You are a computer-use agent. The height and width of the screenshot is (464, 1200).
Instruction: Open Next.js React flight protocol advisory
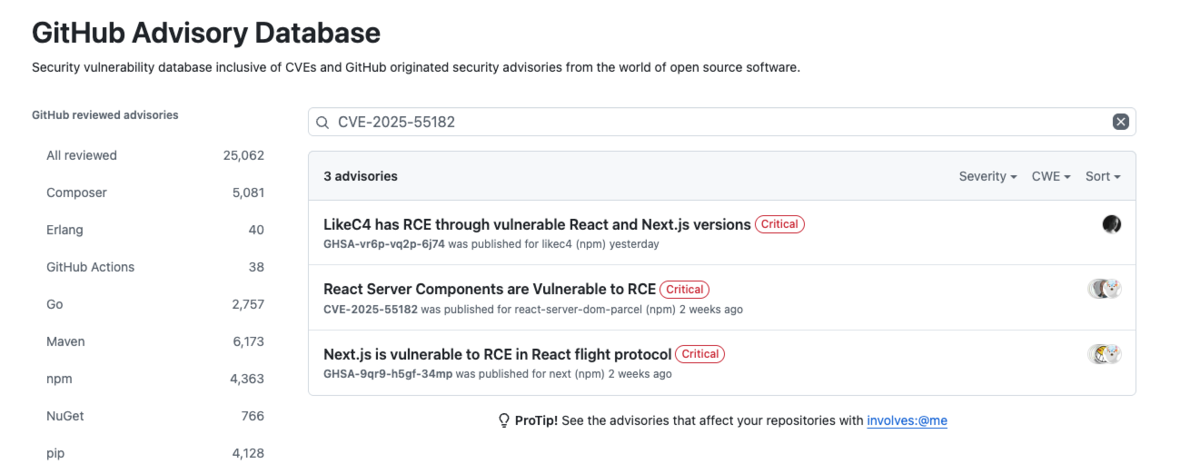pyautogui.click(x=497, y=353)
